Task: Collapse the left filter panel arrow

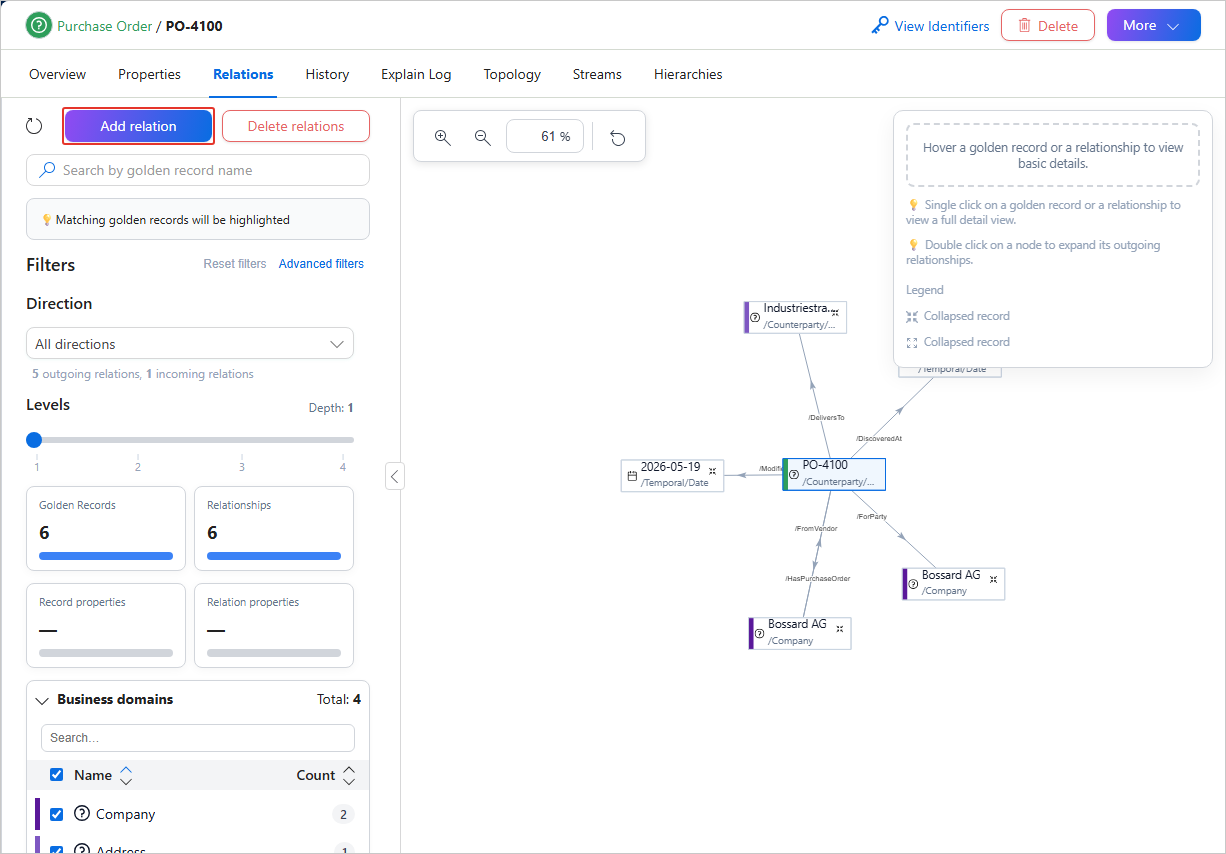Action: [395, 476]
